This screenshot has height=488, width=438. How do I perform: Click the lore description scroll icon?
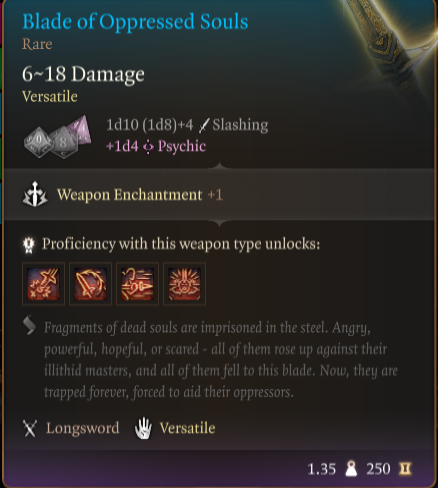(x=29, y=325)
